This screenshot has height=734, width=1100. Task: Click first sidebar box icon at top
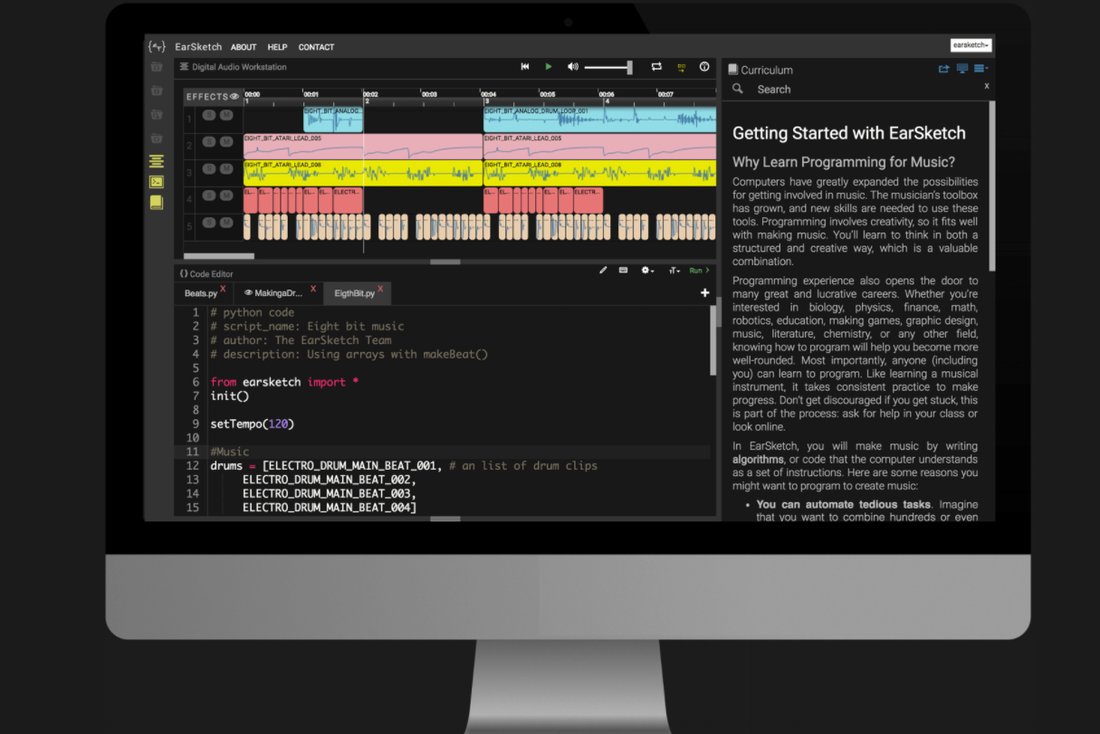[156, 67]
